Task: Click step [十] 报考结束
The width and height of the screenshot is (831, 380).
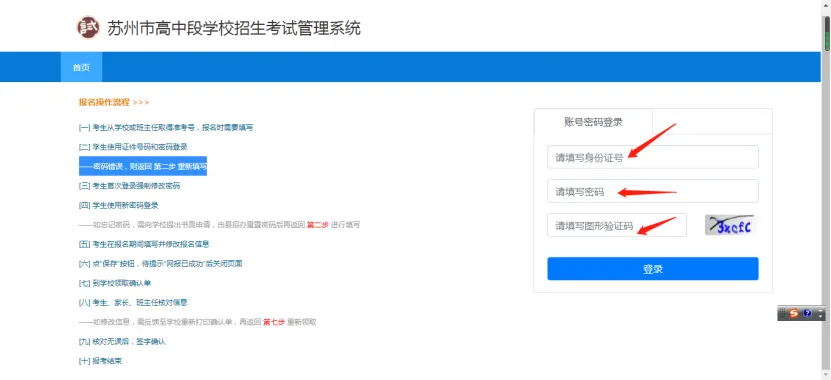Action: pyautogui.click(x=100, y=361)
